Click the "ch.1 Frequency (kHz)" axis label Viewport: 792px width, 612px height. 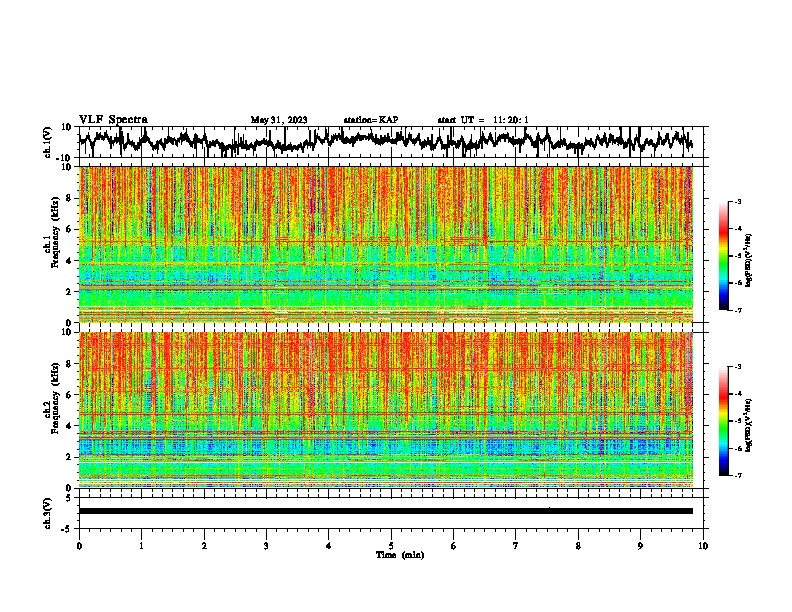52,233
